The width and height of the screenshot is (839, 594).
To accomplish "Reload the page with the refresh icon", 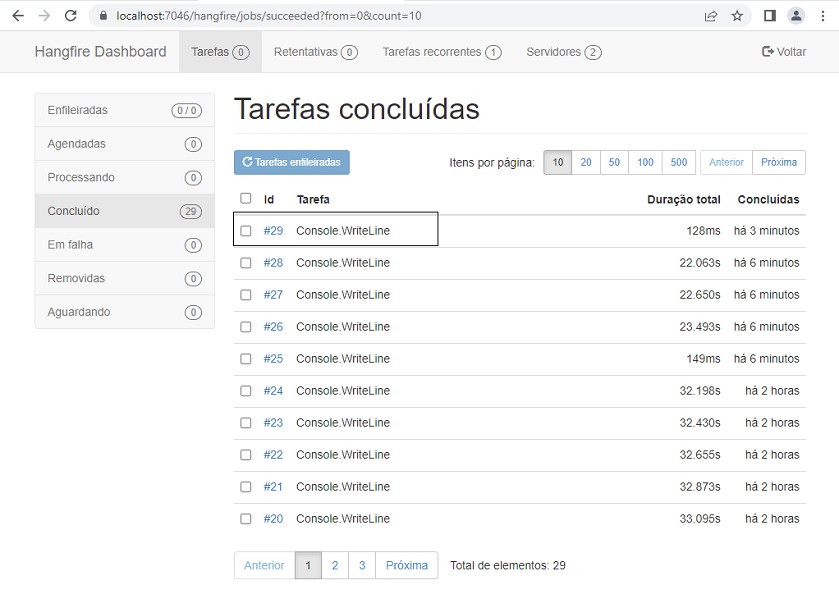I will click(70, 16).
